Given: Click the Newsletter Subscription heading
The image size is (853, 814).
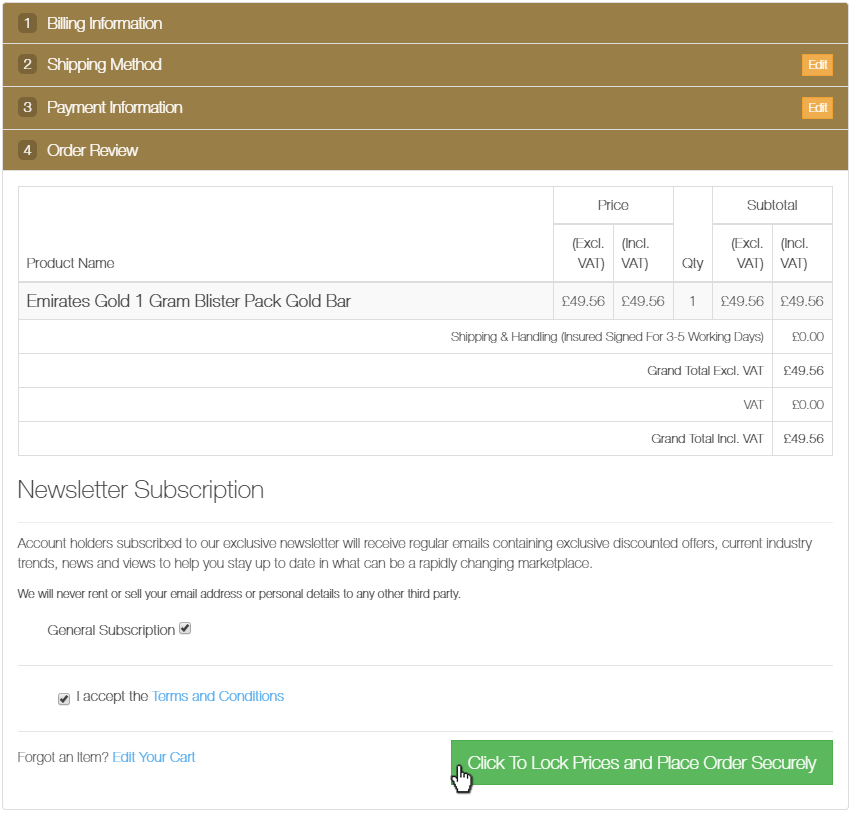Looking at the screenshot, I should tap(141, 490).
